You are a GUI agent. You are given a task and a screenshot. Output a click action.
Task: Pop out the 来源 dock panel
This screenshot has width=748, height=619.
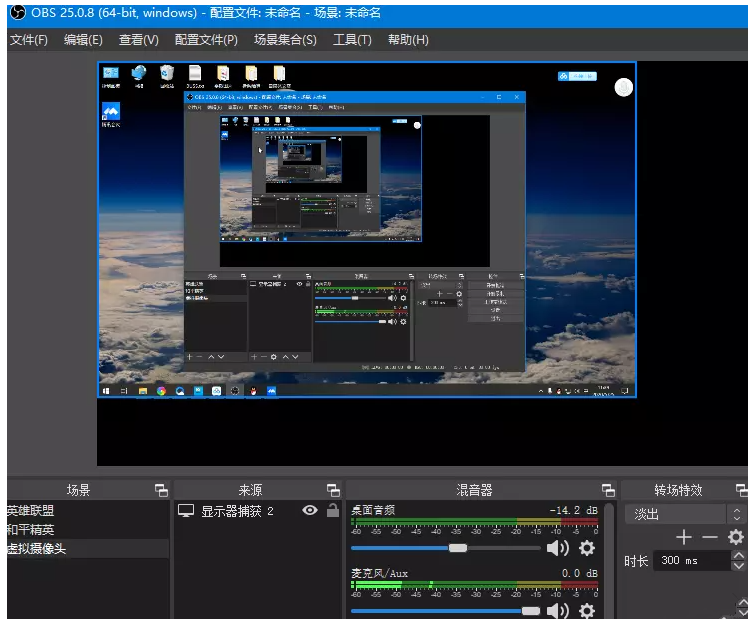(333, 490)
